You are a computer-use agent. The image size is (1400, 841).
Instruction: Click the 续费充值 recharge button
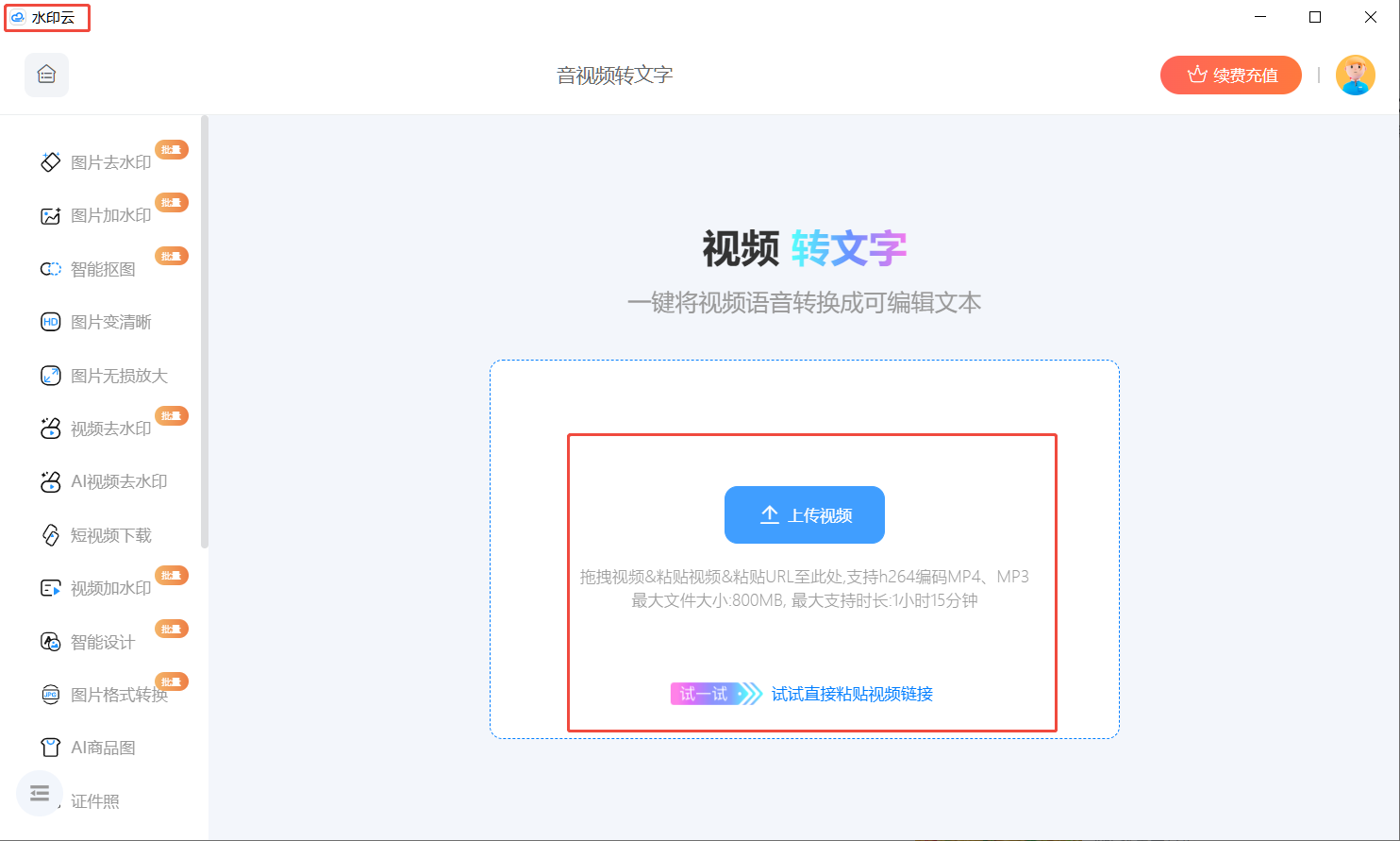(1230, 75)
